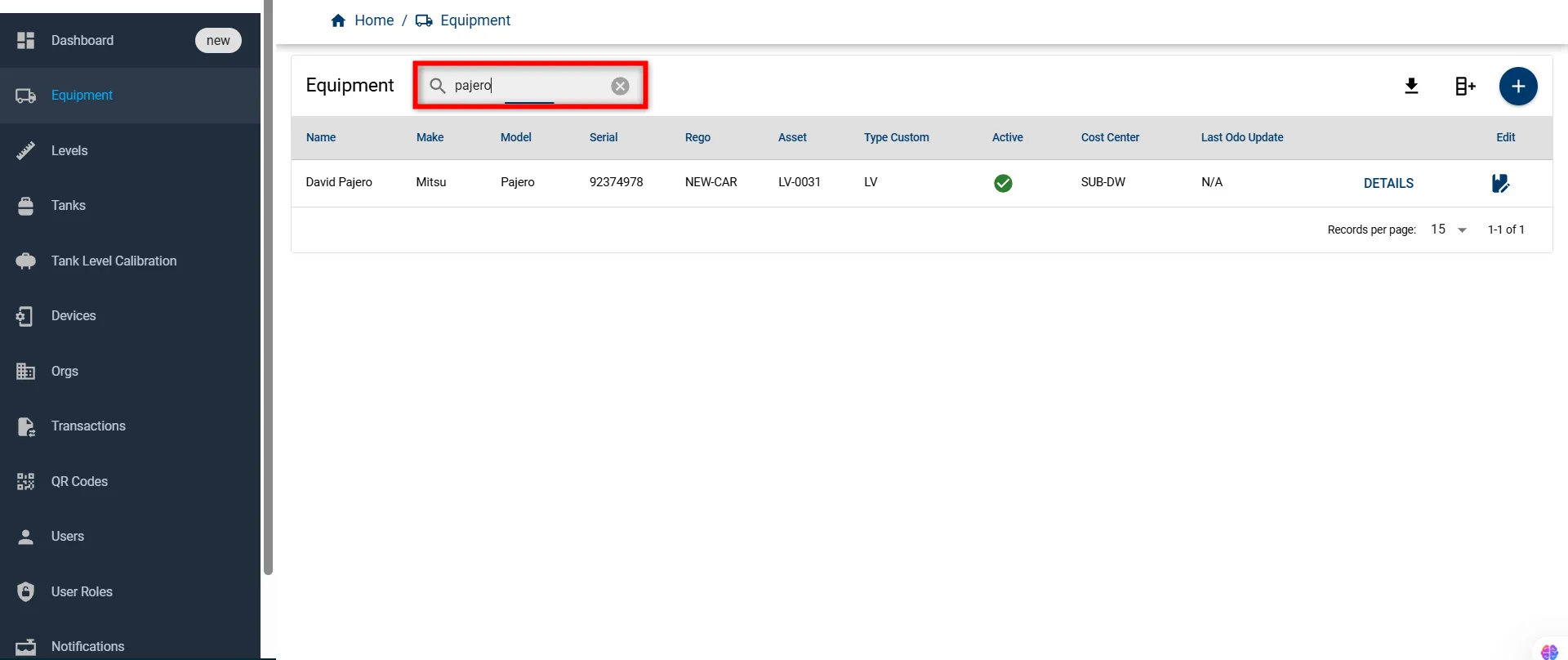Viewport: 1568px width, 660px height.
Task: Click the N/A last odo update cell
Action: click(x=1212, y=182)
